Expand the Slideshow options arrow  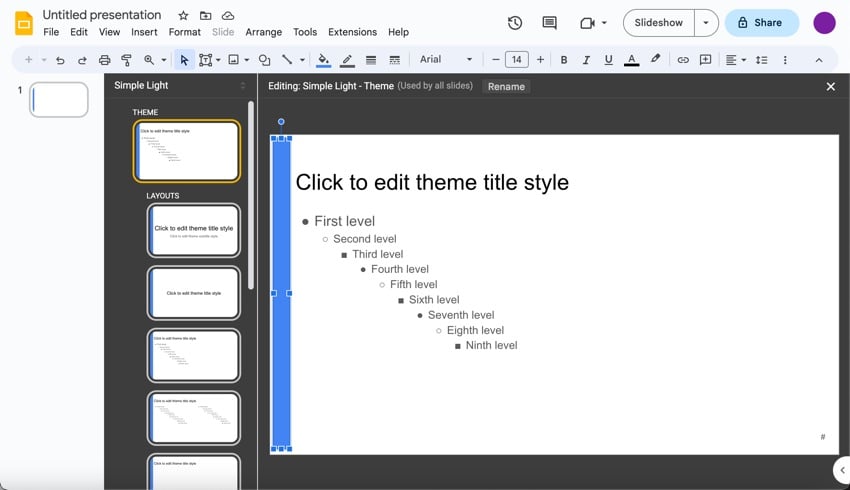706,23
